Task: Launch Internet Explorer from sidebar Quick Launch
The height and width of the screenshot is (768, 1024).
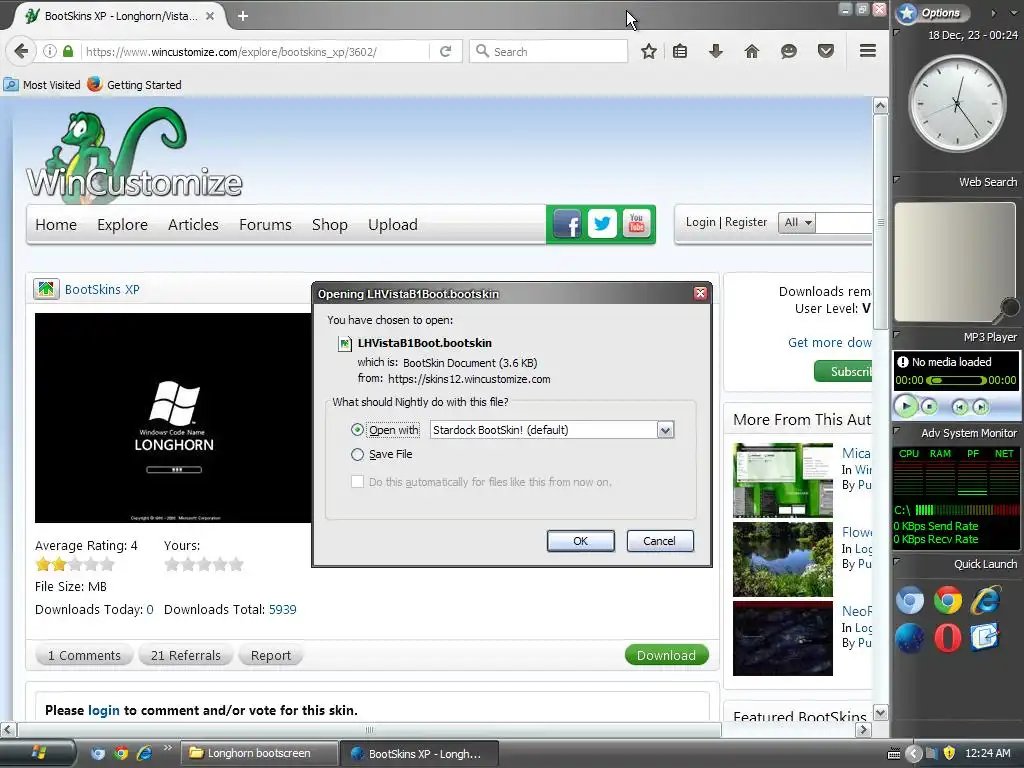Action: tap(985, 600)
